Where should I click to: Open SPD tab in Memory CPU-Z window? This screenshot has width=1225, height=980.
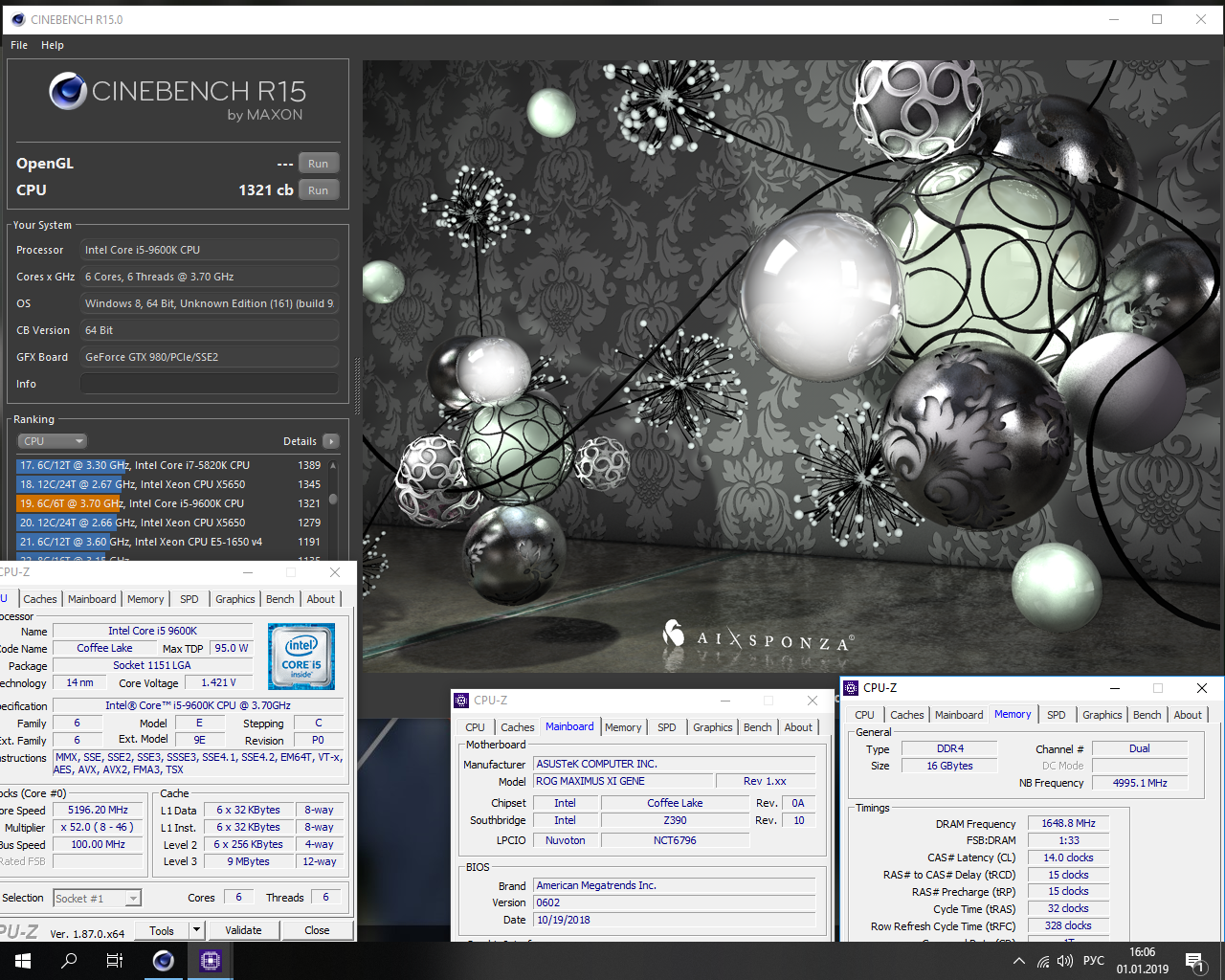click(1057, 715)
